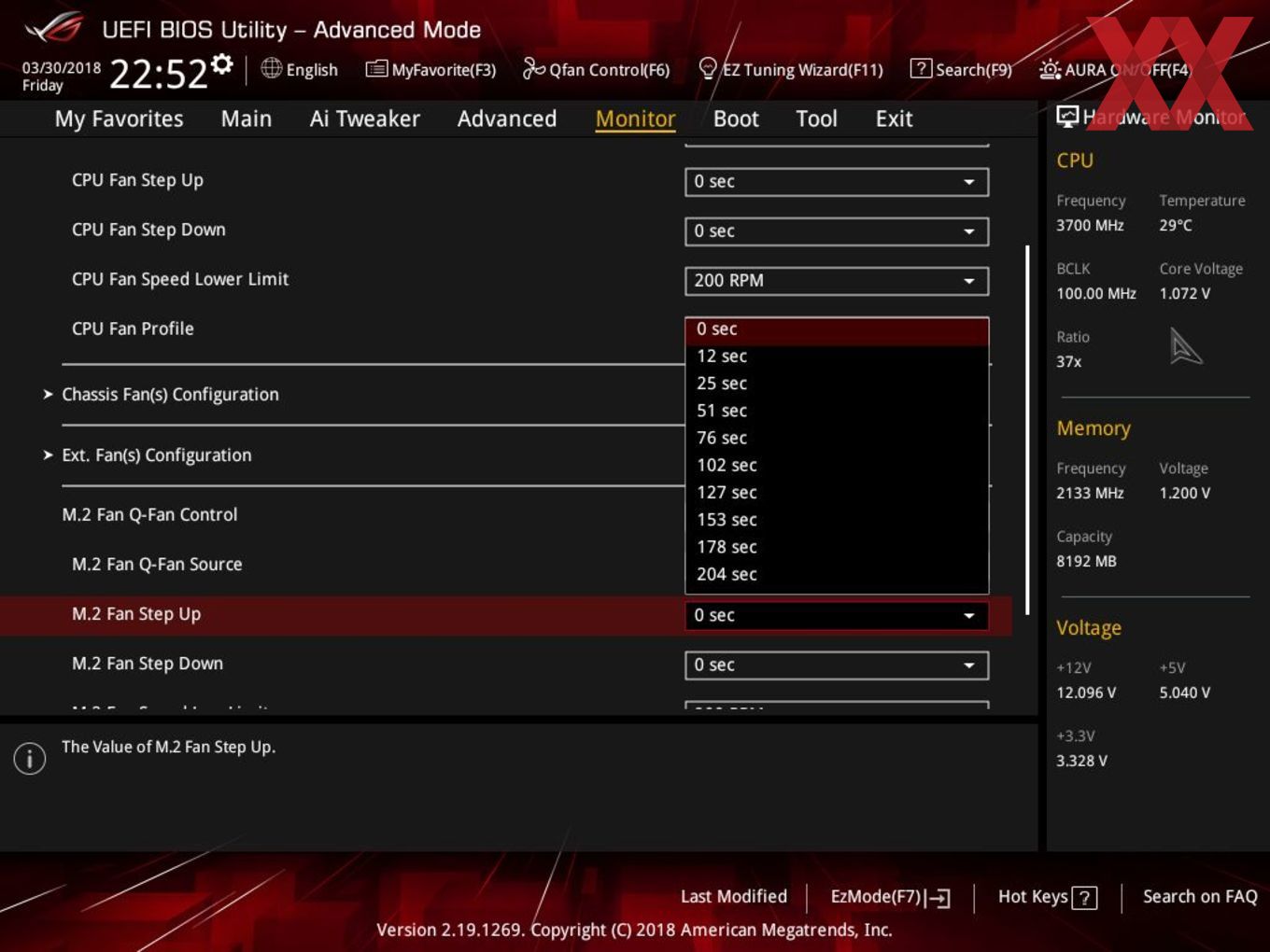This screenshot has height=952, width=1270.
Task: Switch to My Favorites tab
Action: click(x=119, y=119)
